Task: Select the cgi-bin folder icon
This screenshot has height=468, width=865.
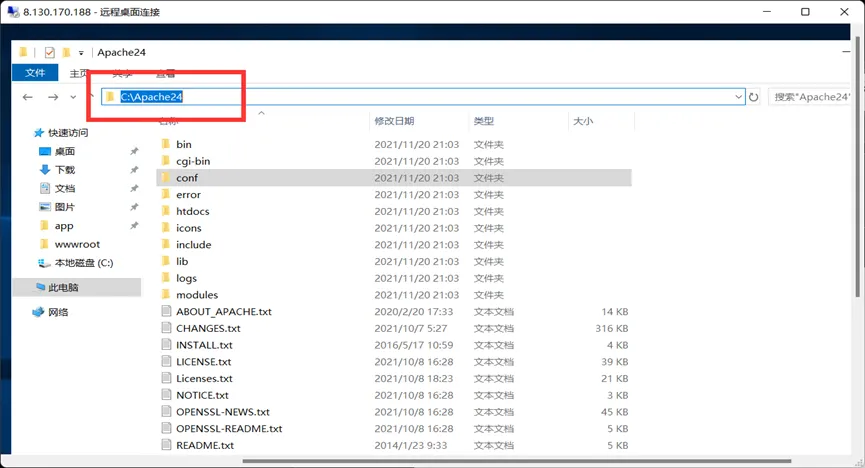Action: coord(165,161)
